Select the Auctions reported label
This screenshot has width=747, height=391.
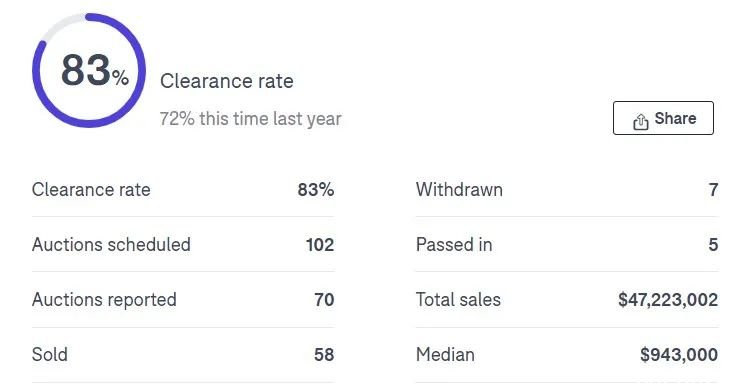104,300
